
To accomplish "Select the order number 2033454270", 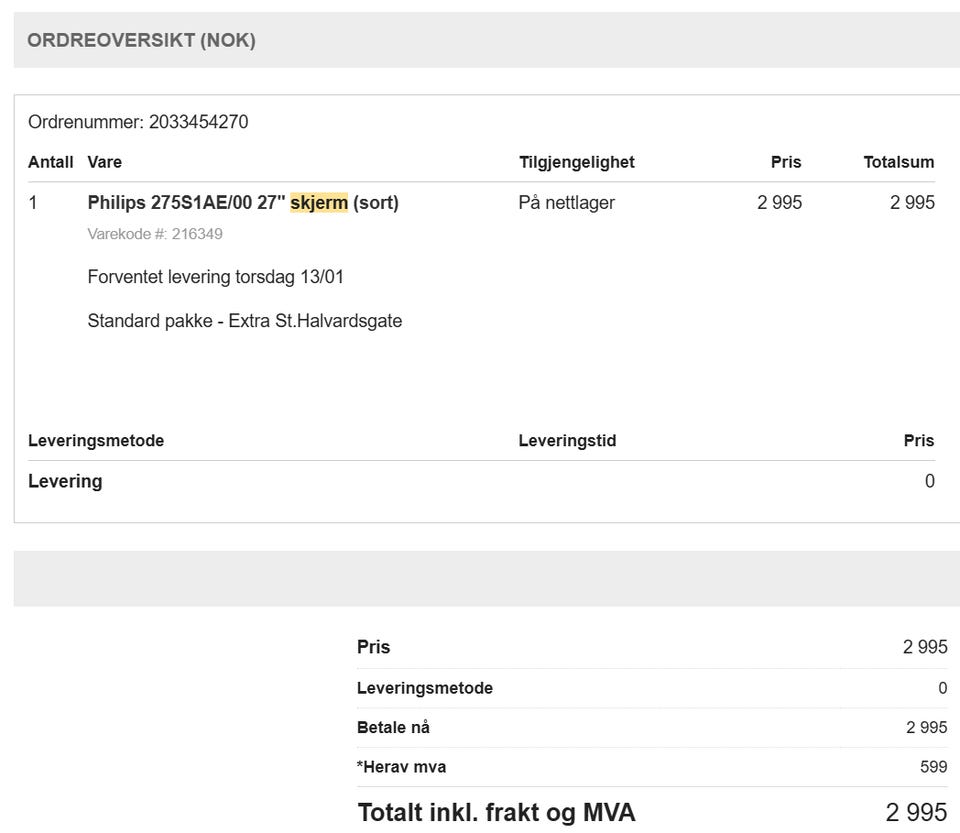I will tap(198, 122).
